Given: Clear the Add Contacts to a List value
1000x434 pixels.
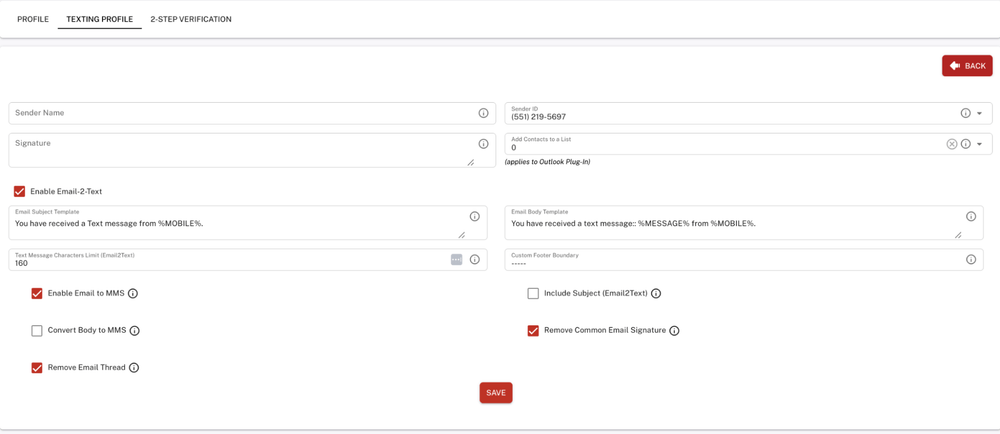Looking at the screenshot, I should point(952,144).
